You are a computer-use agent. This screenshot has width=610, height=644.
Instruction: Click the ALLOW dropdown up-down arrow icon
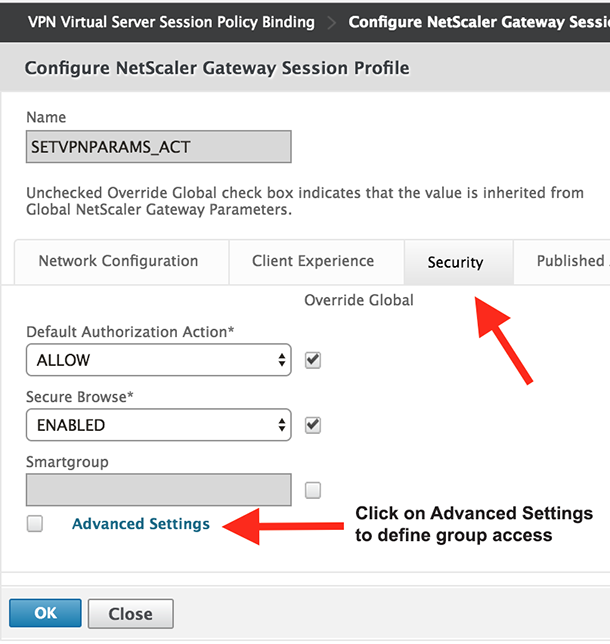[282, 360]
